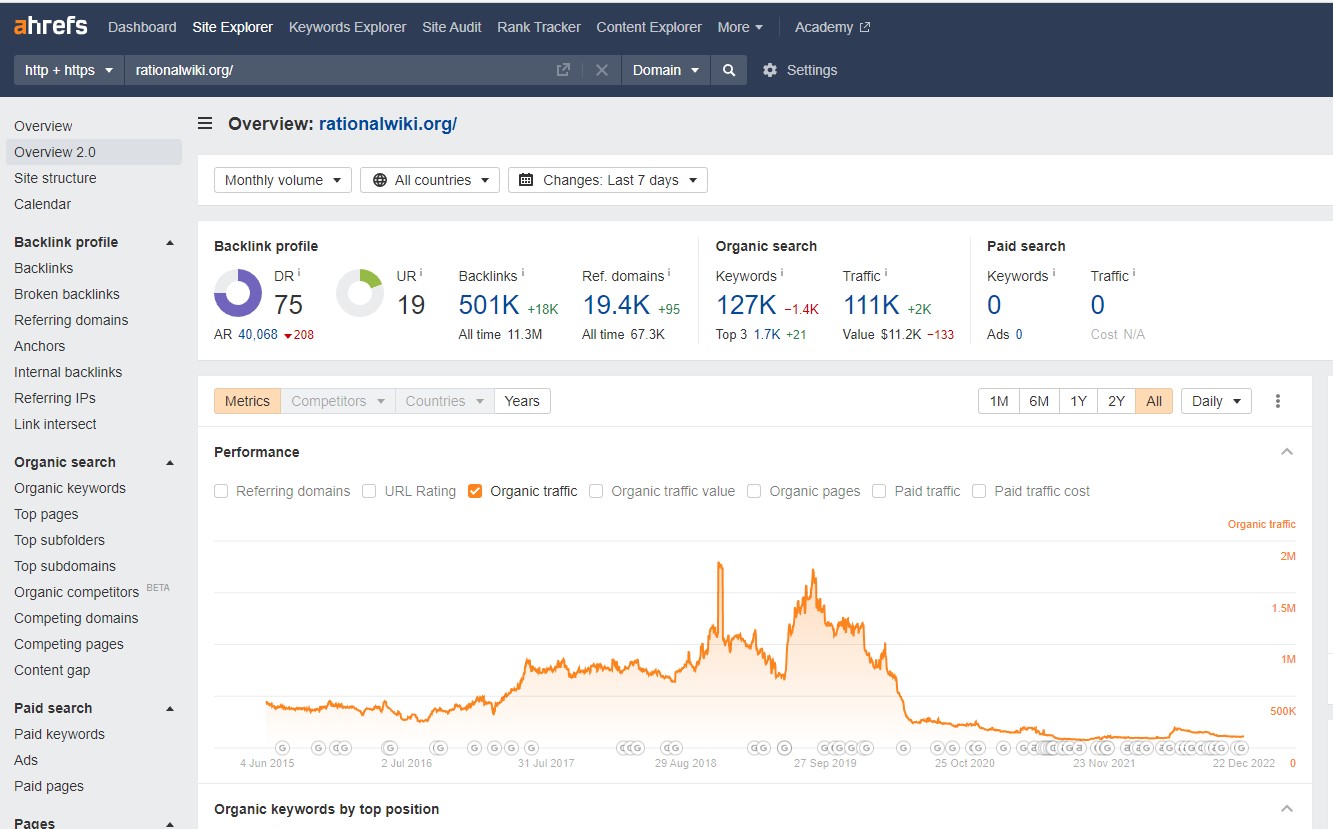
Task: Collapse the Performance section chevron
Action: click(1287, 452)
